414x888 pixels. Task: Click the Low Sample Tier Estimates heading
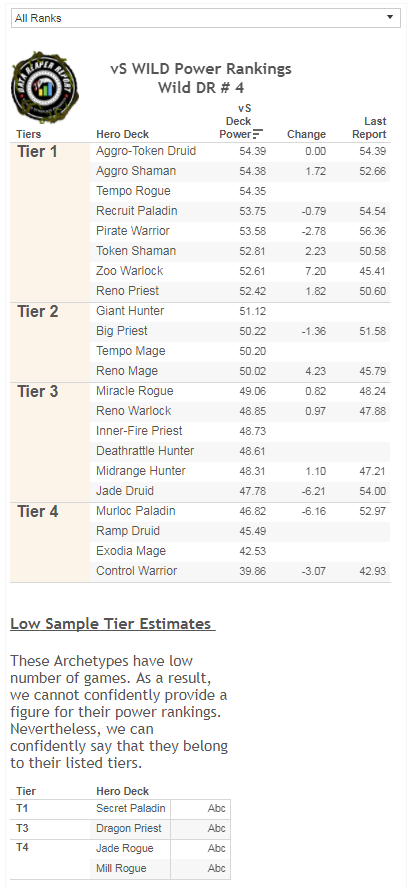(x=113, y=624)
